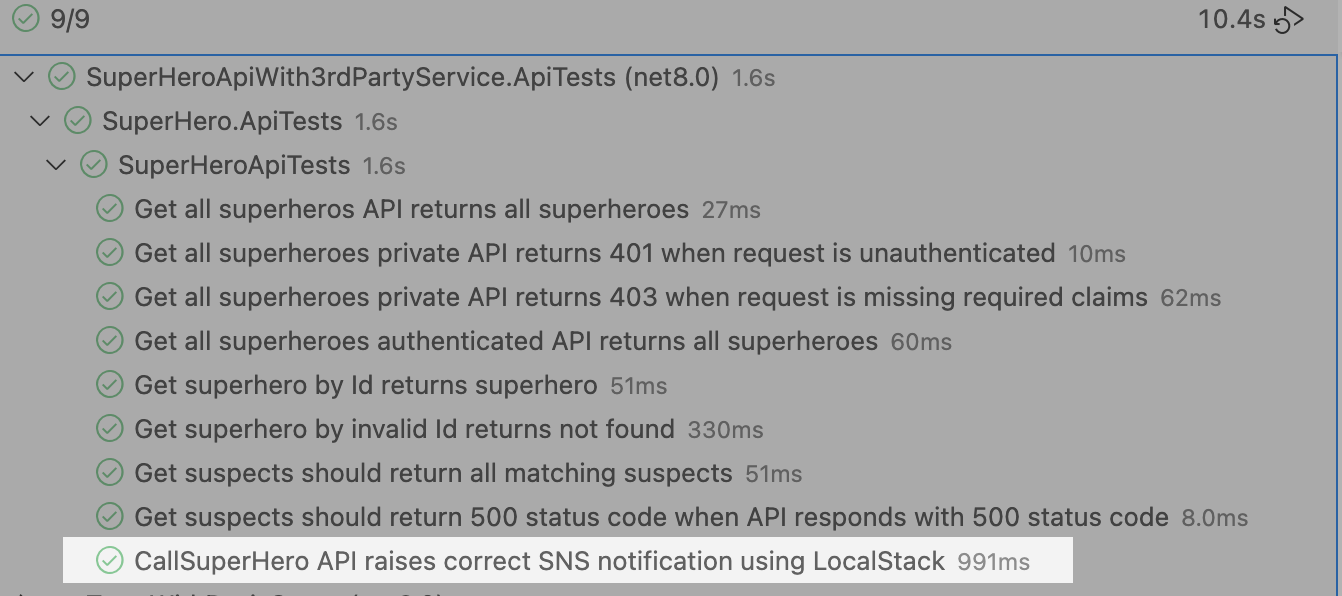The height and width of the screenshot is (596, 1342).
Task: Click the green check beside SuperHeroApiTests
Action: (x=94, y=165)
